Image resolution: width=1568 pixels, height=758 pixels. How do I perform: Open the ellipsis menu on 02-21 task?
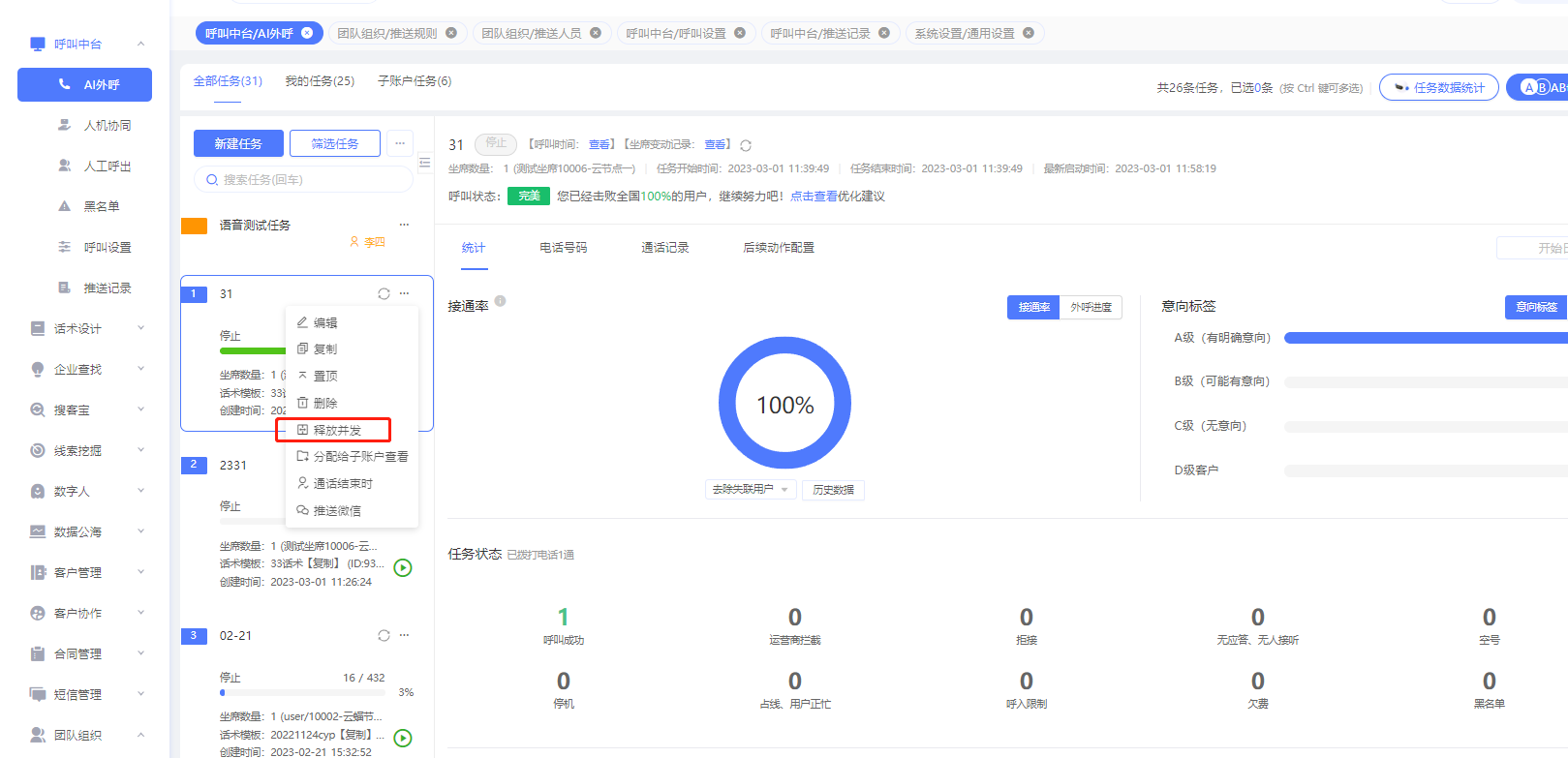[x=404, y=636]
